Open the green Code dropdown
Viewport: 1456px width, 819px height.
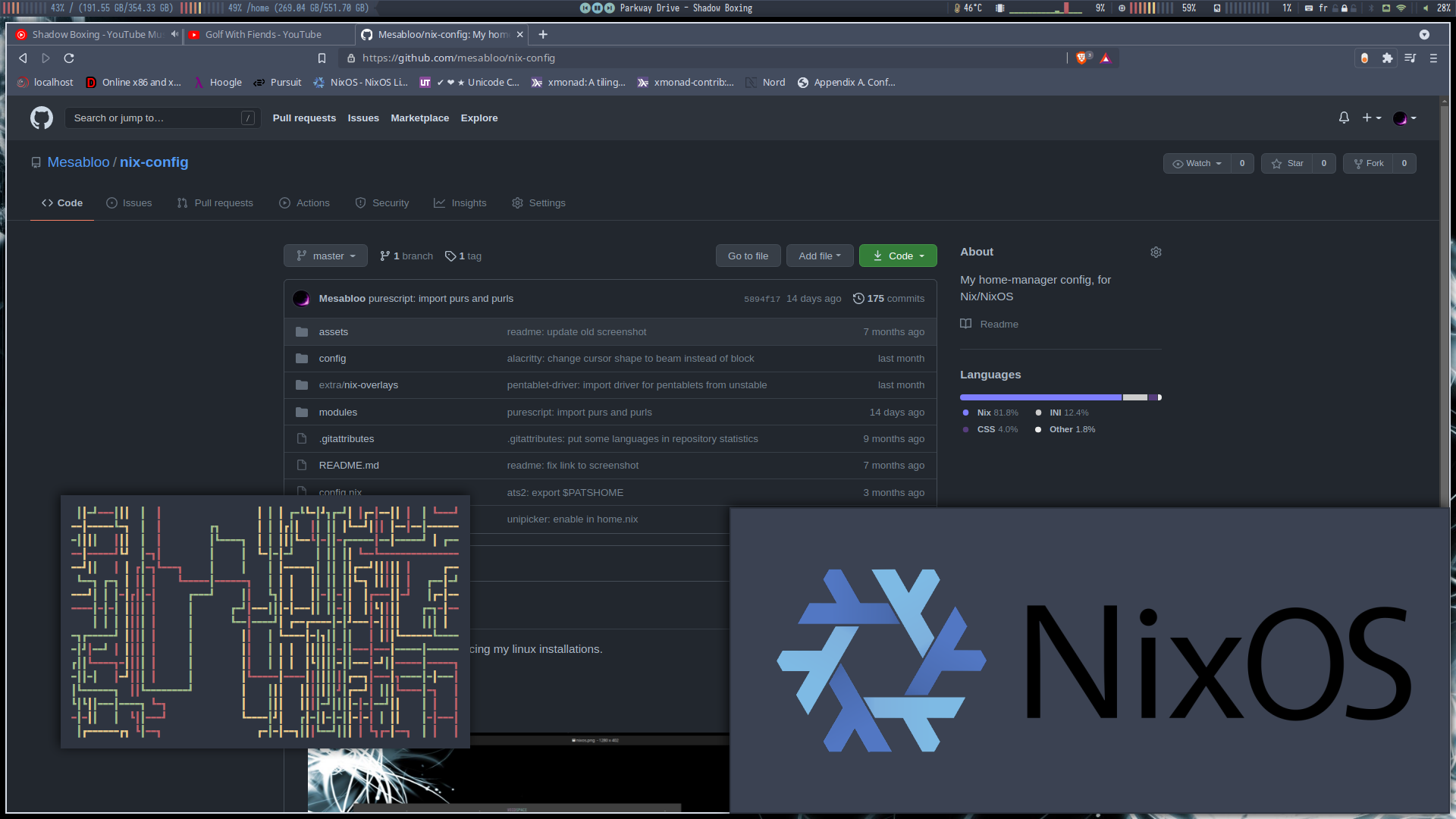tap(898, 256)
